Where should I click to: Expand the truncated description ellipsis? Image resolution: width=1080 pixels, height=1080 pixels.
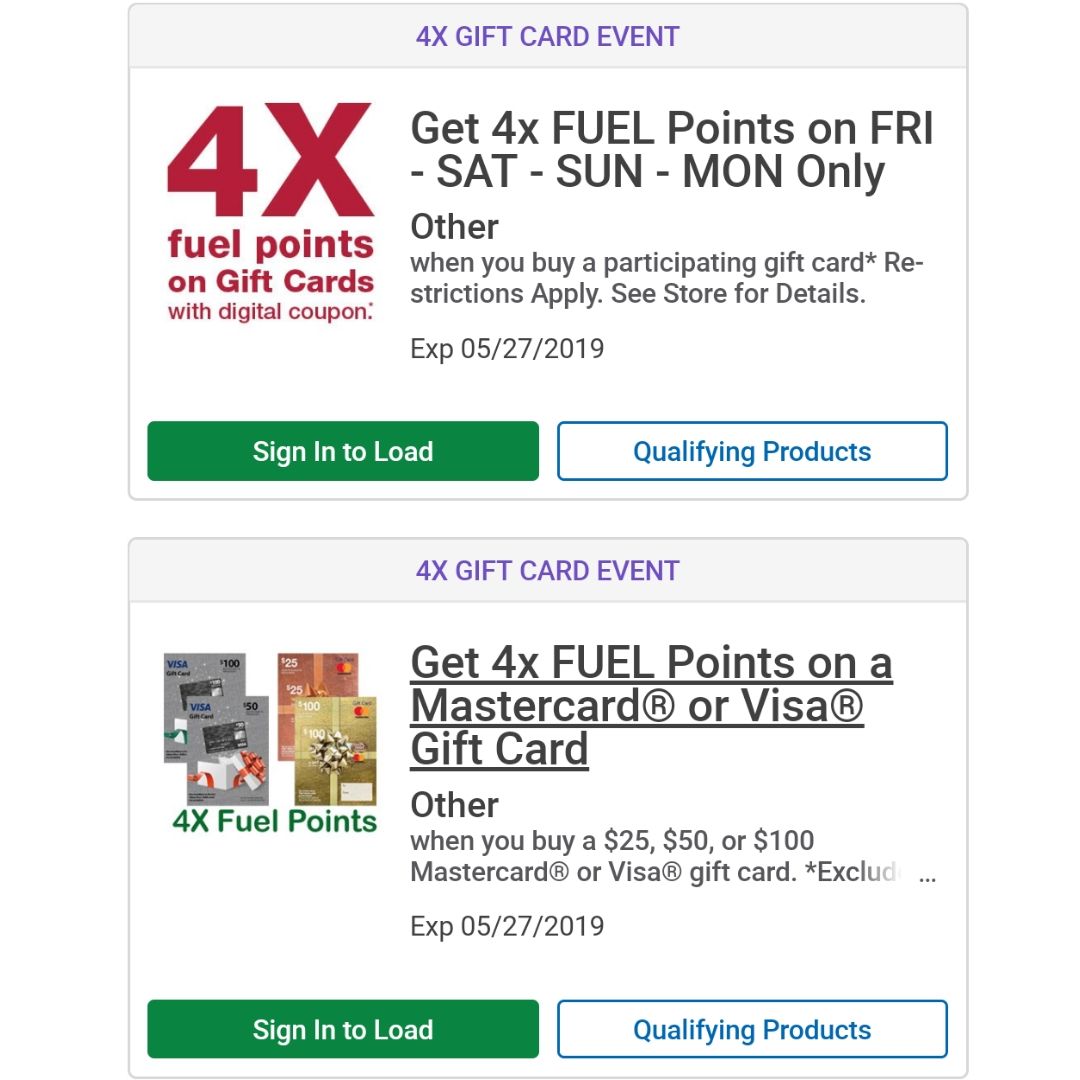927,875
